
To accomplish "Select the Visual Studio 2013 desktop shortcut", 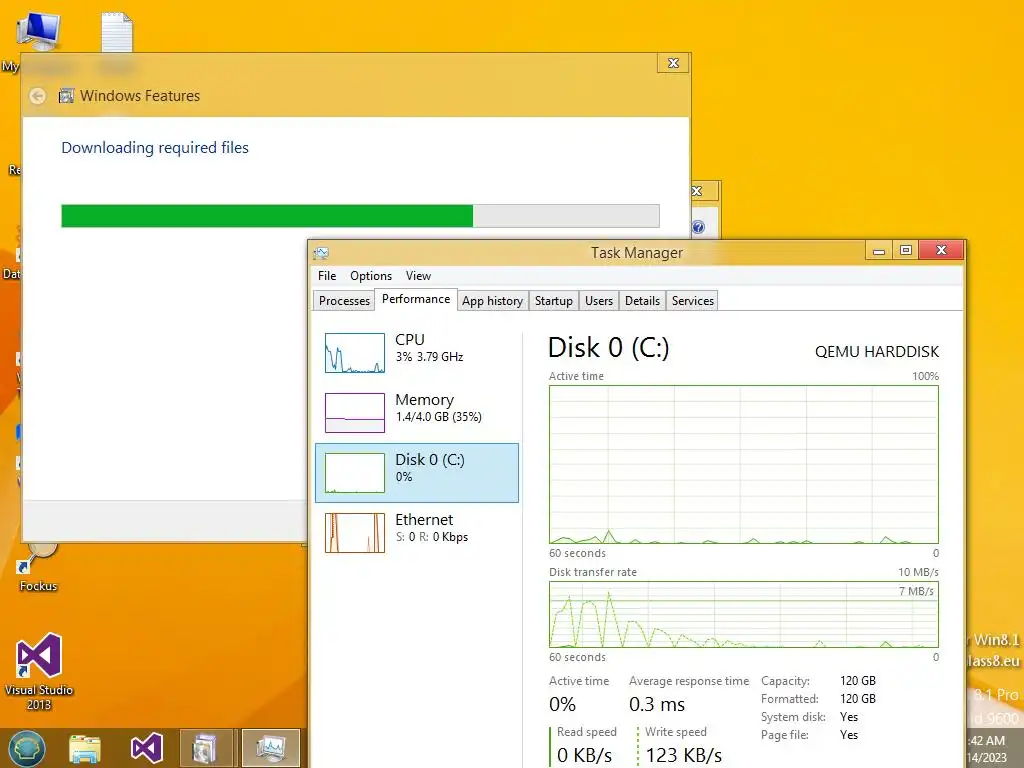I will (x=39, y=671).
